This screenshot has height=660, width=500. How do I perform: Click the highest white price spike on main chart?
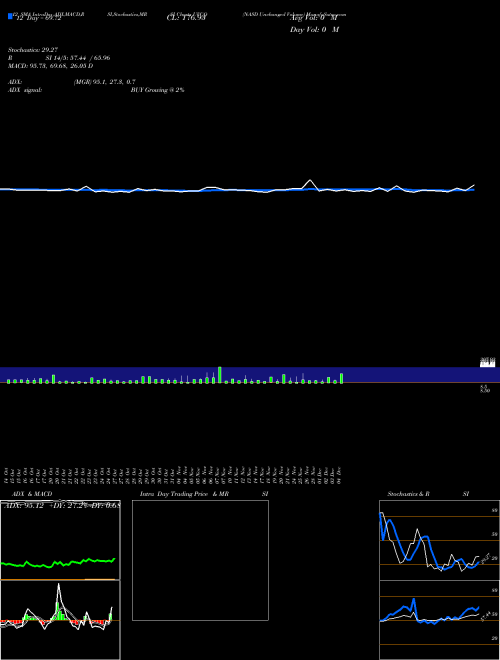310,182
